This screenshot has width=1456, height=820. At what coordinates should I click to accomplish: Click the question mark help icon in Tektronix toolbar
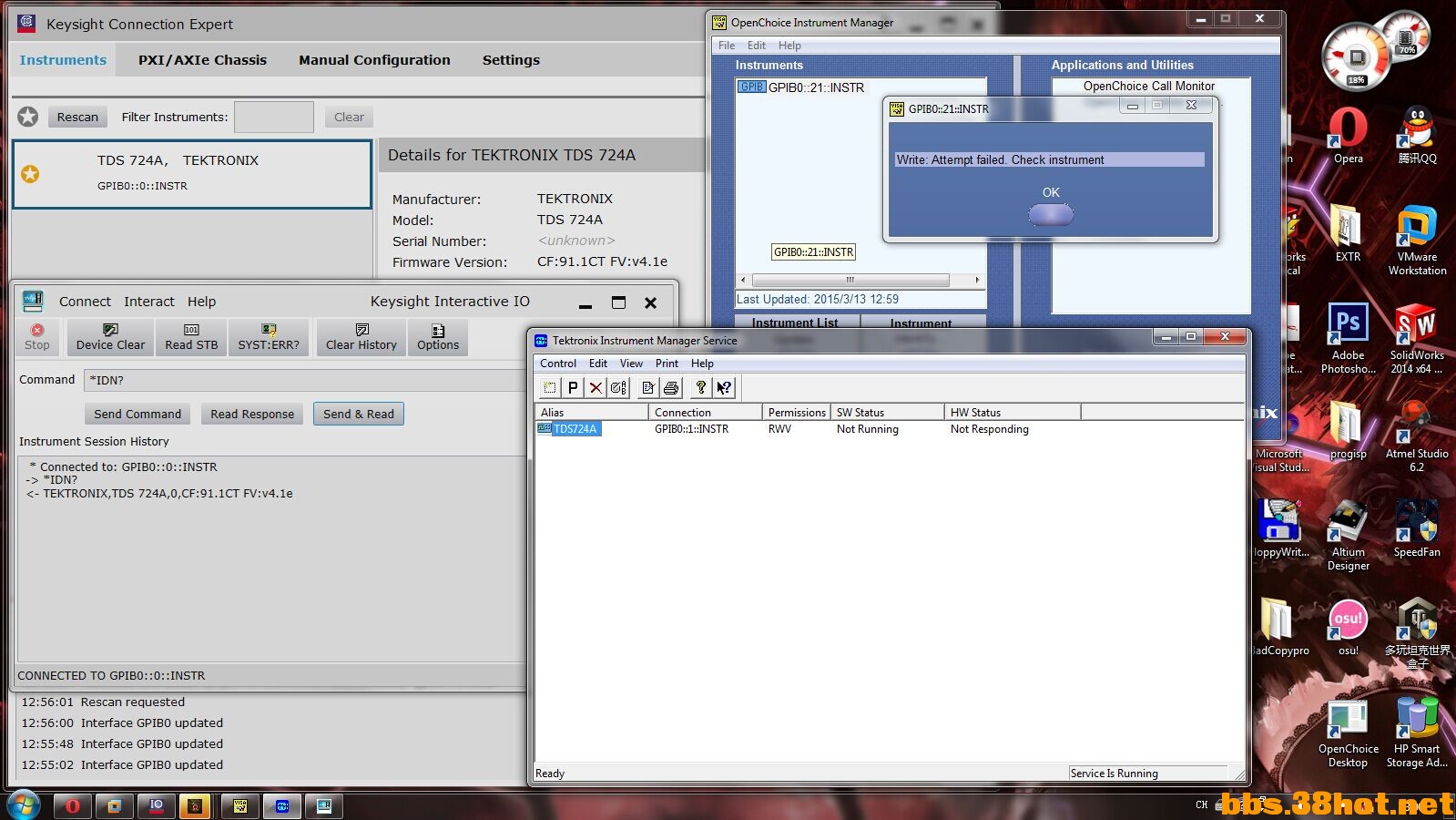(x=701, y=387)
